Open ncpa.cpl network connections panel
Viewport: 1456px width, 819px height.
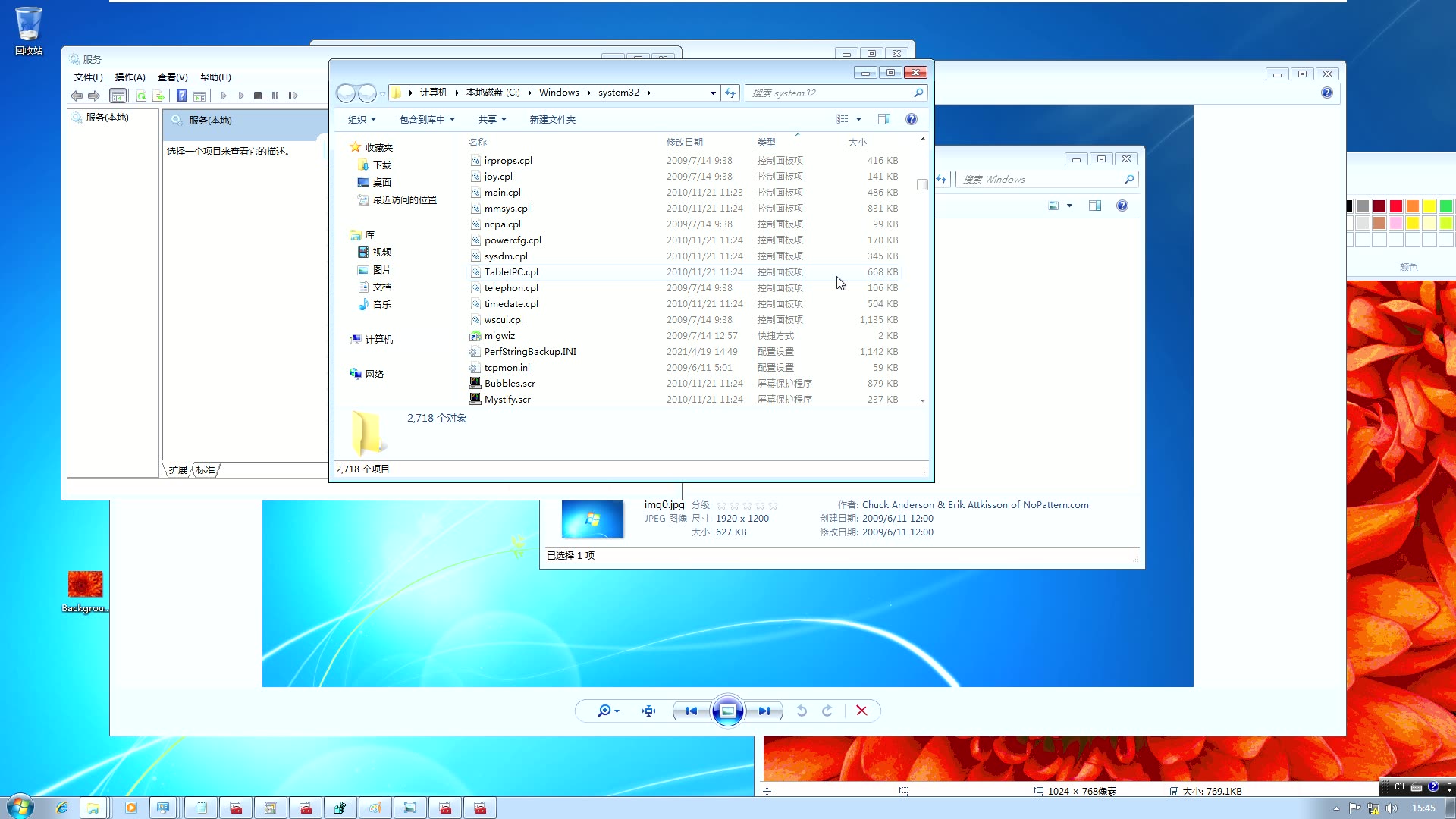point(502,224)
